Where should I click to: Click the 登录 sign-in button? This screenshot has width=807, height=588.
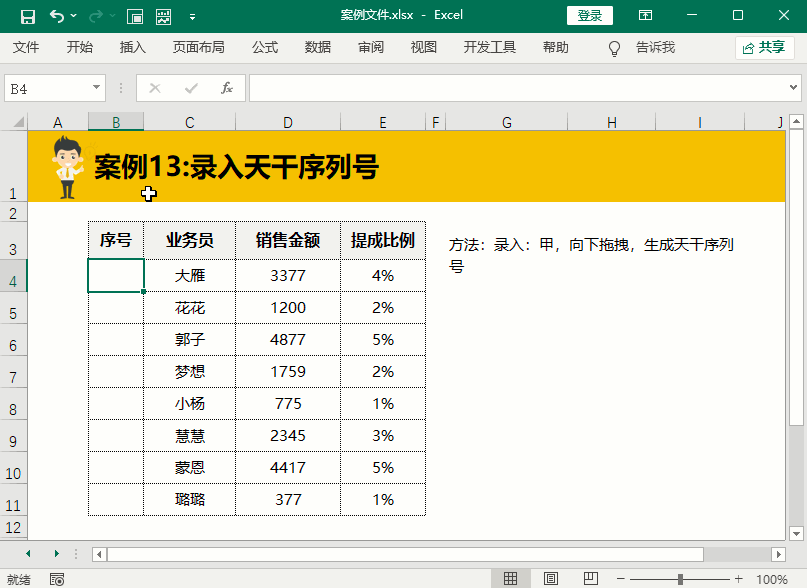click(590, 16)
